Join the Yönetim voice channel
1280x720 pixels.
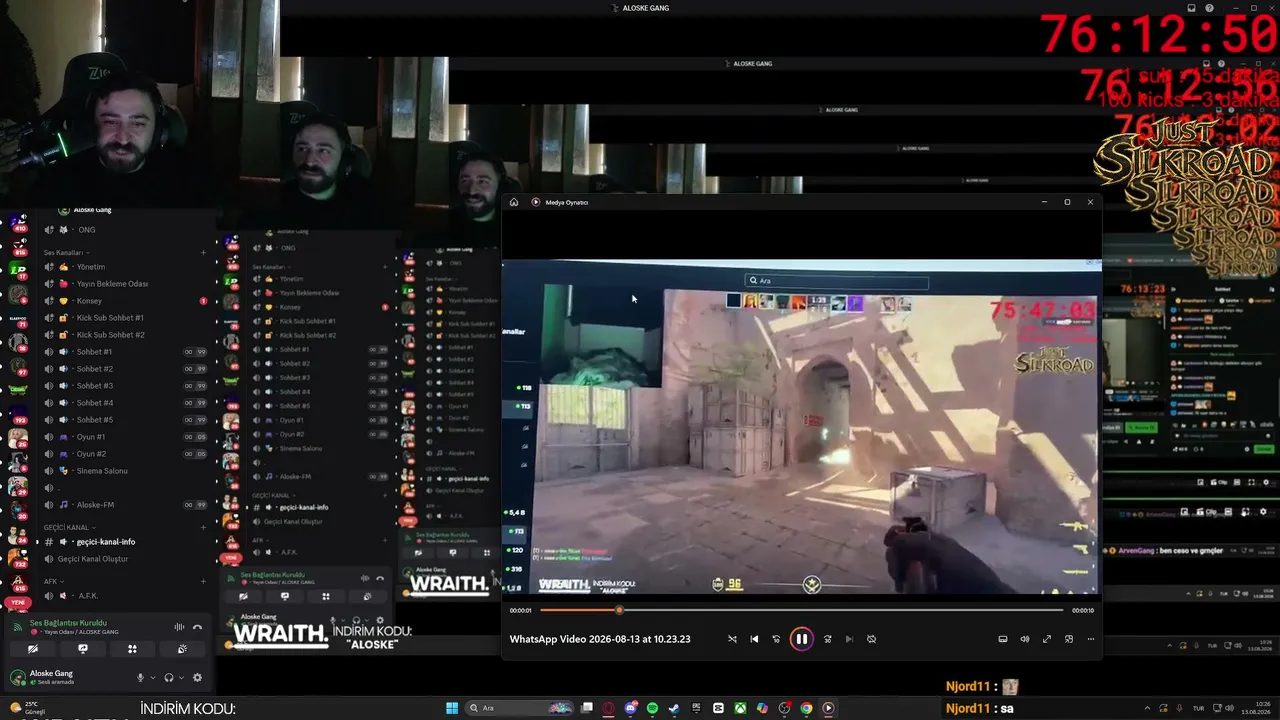(x=124, y=267)
